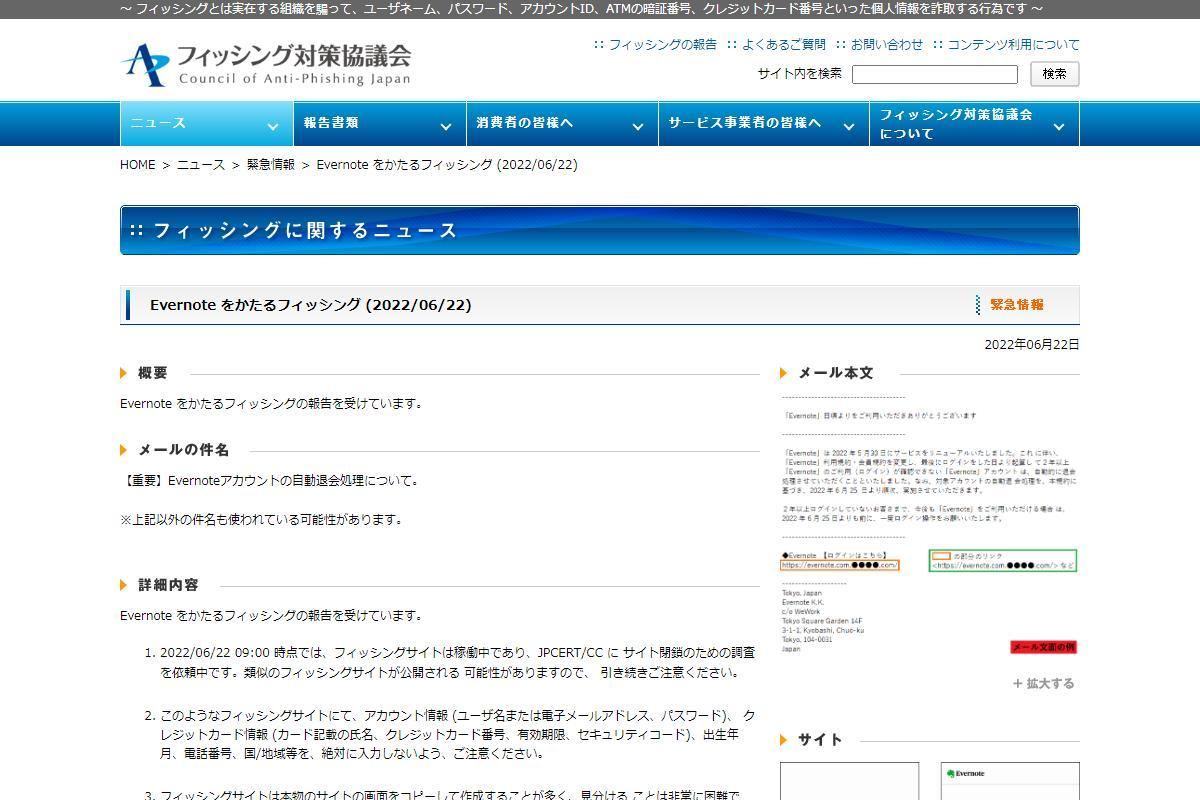Click the メールの件名 section heading
This screenshot has height=800, width=1200.
pyautogui.click(x=183, y=450)
